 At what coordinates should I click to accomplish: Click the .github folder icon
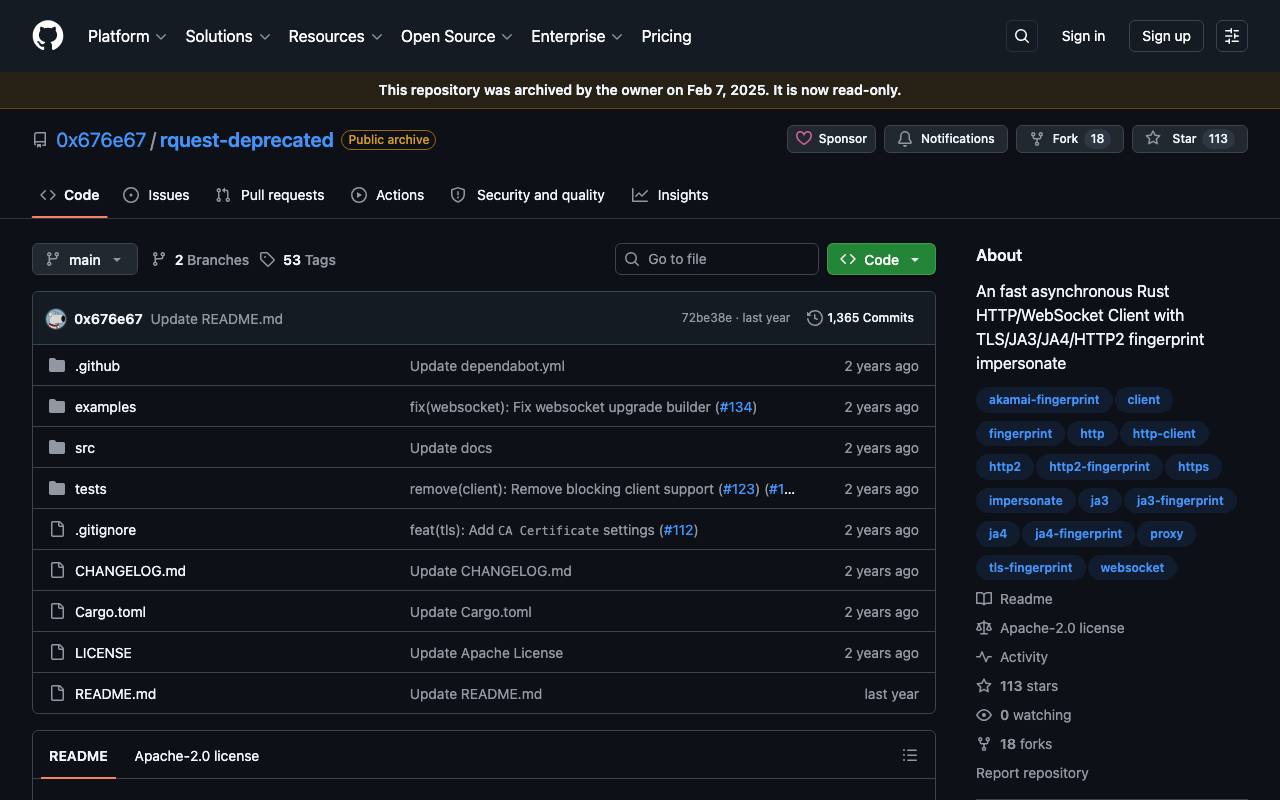pos(57,366)
